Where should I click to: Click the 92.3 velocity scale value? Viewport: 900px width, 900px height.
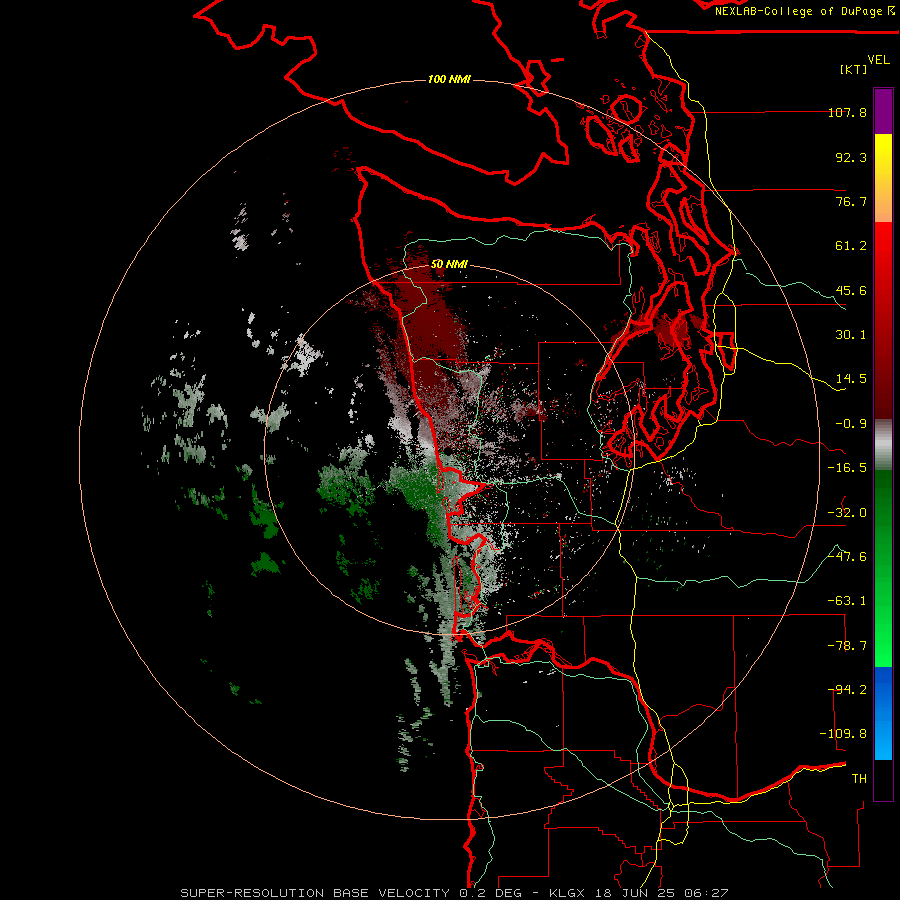pyautogui.click(x=851, y=157)
